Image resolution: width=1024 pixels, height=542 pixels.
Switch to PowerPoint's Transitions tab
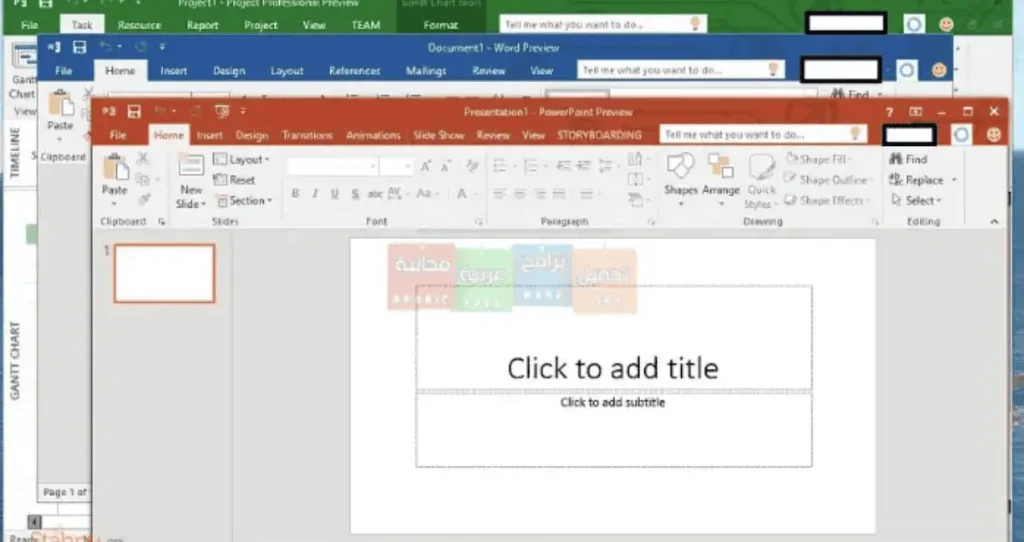308,135
